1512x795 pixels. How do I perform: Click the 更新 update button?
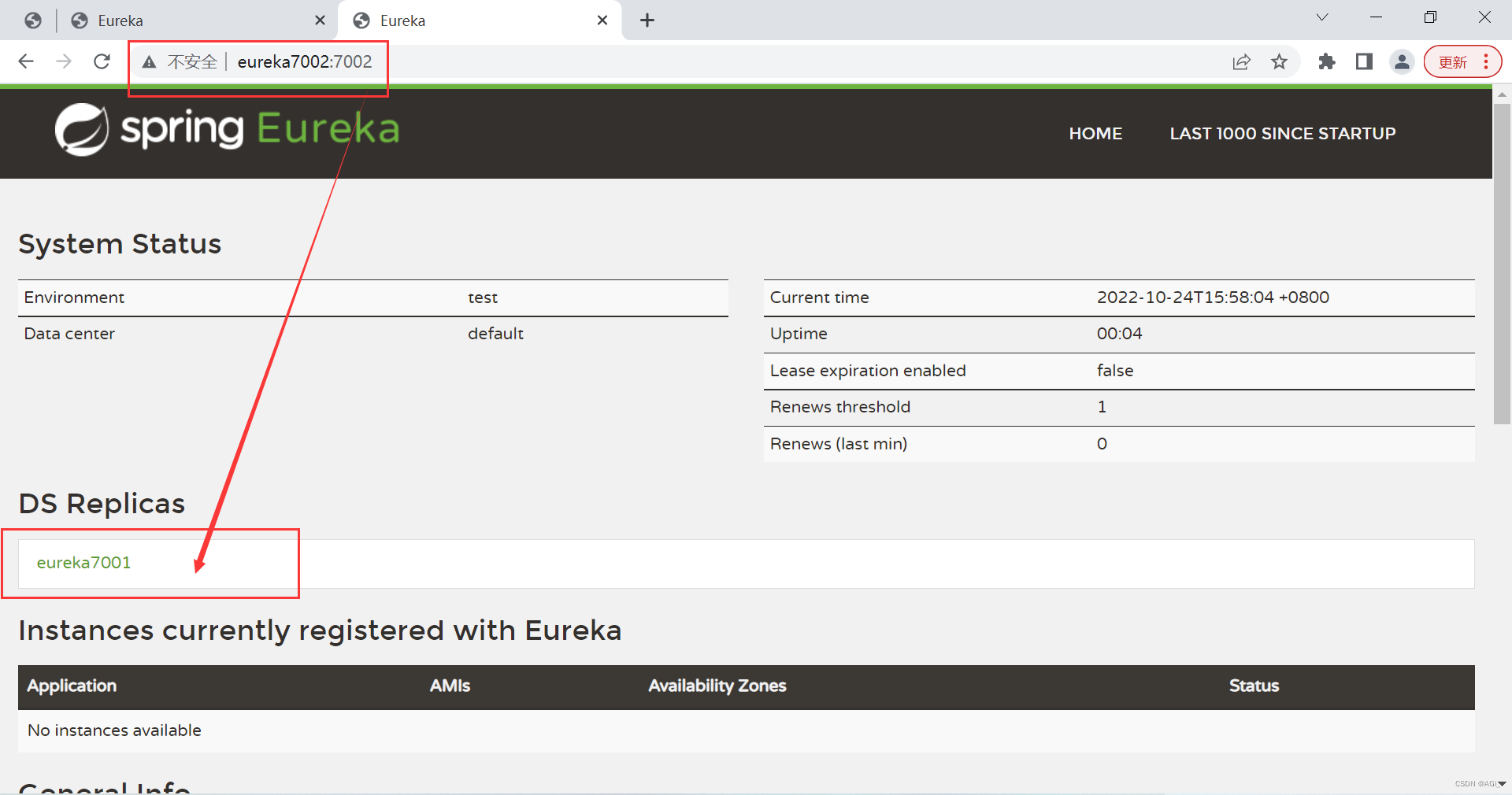(x=1453, y=61)
